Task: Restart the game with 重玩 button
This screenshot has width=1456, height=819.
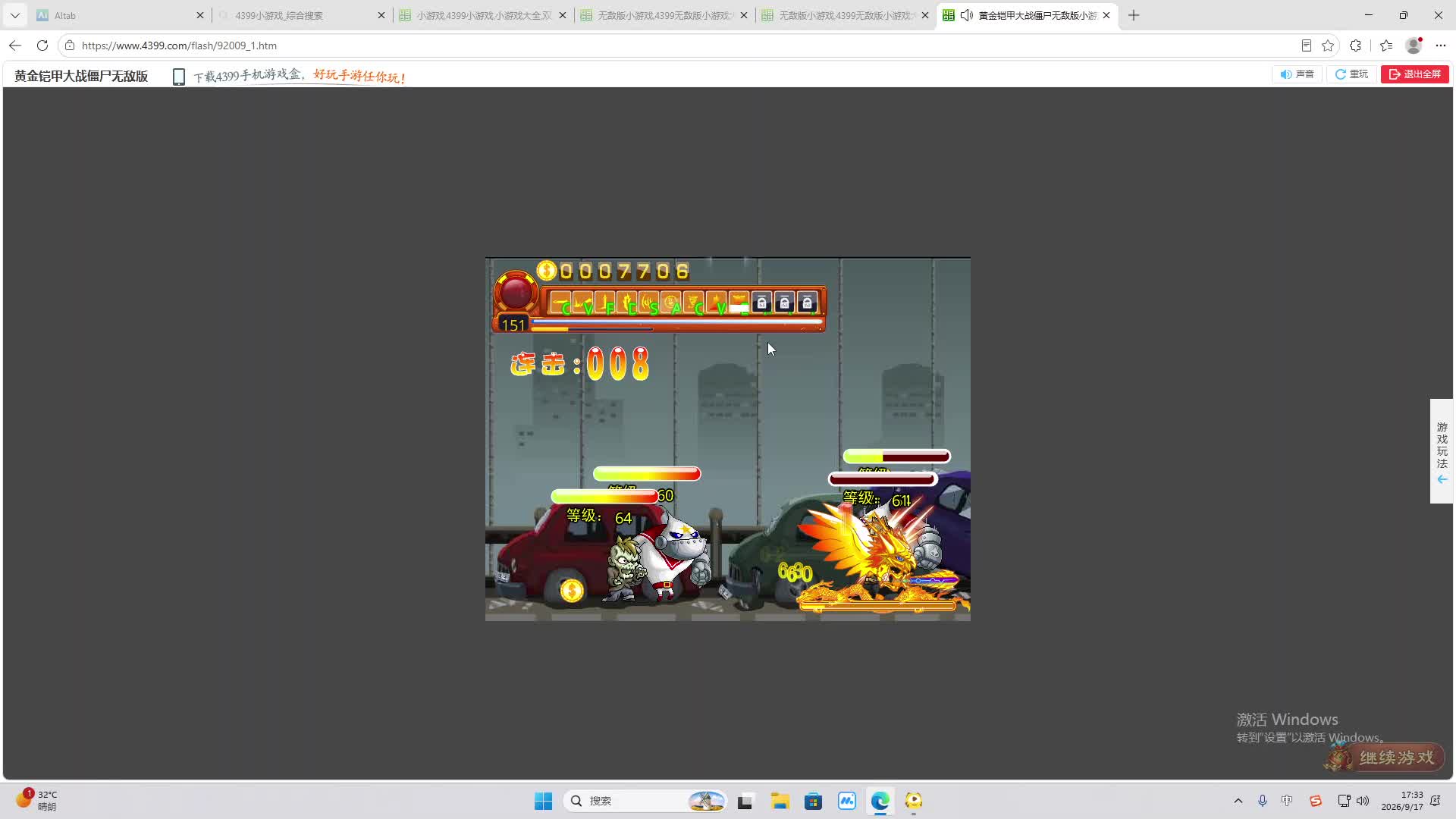Action: point(1351,74)
